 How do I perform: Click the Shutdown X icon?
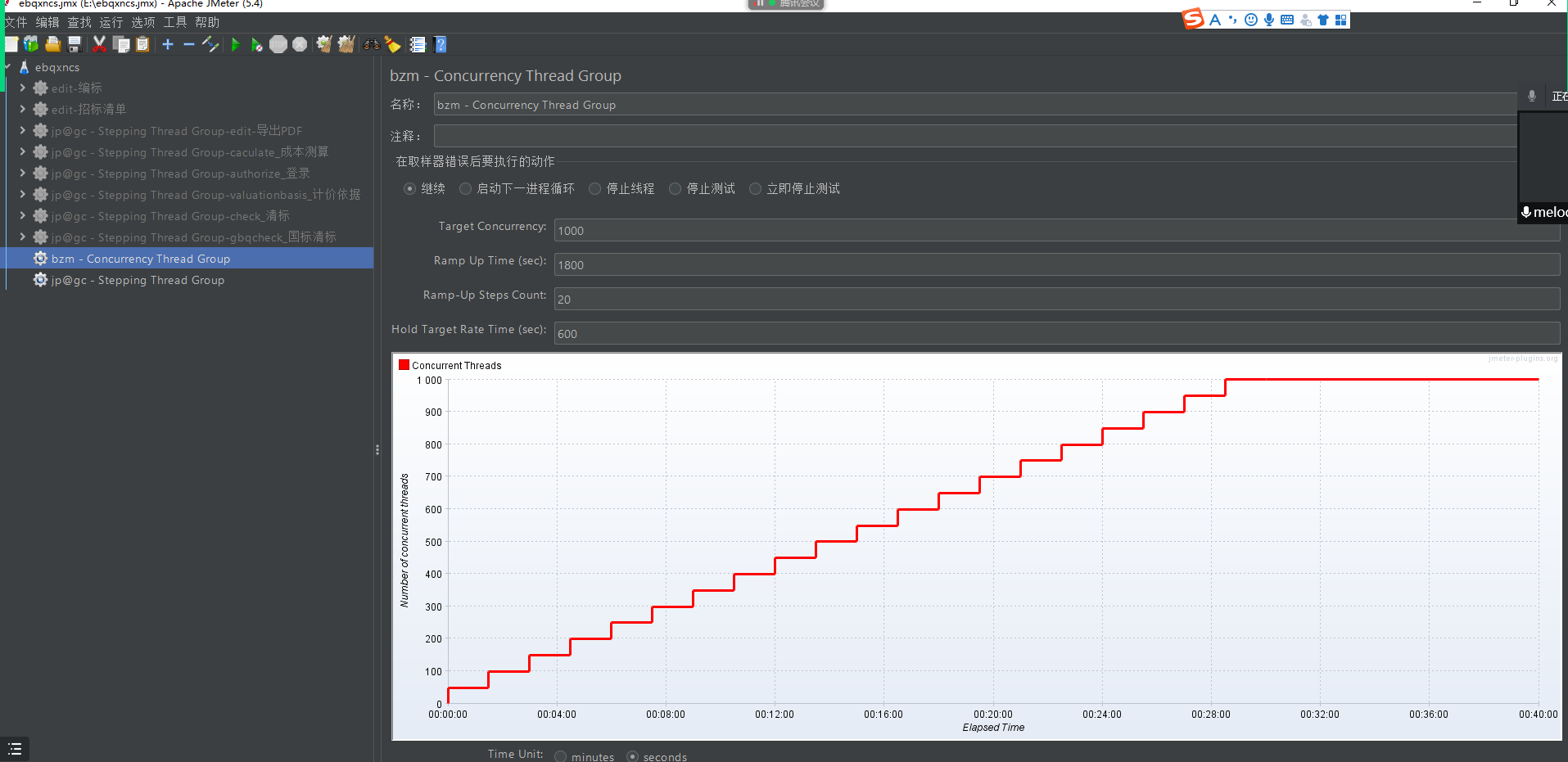pos(300,44)
